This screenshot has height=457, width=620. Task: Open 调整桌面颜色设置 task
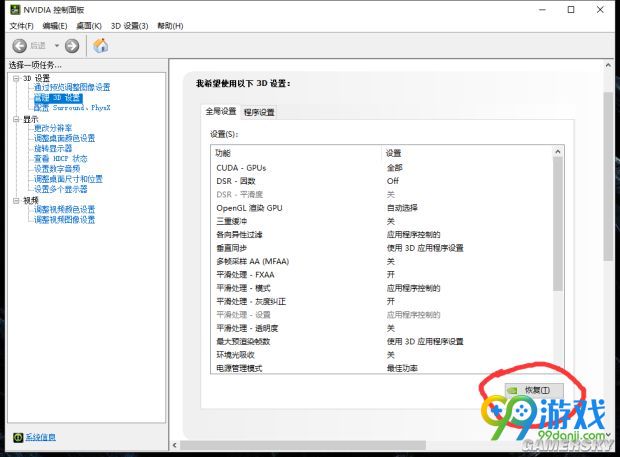click(64, 138)
